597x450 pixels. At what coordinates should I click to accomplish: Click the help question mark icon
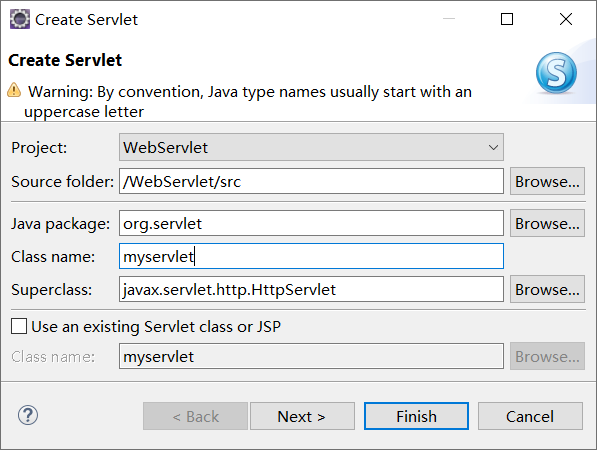pos(28,415)
